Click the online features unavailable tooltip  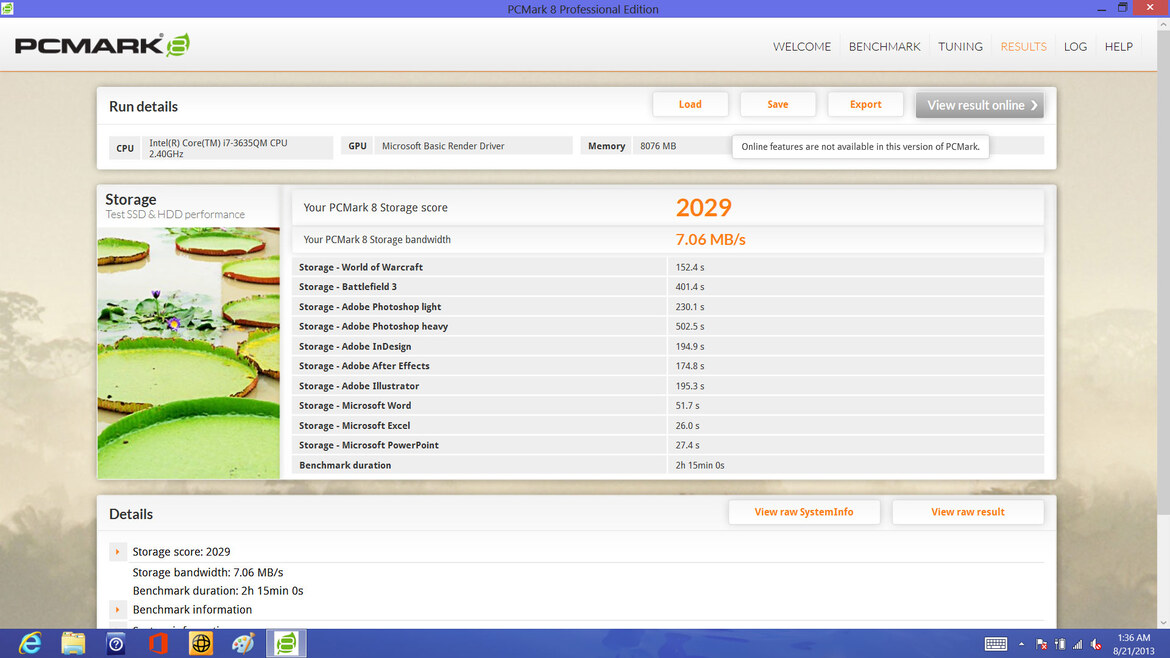point(860,146)
